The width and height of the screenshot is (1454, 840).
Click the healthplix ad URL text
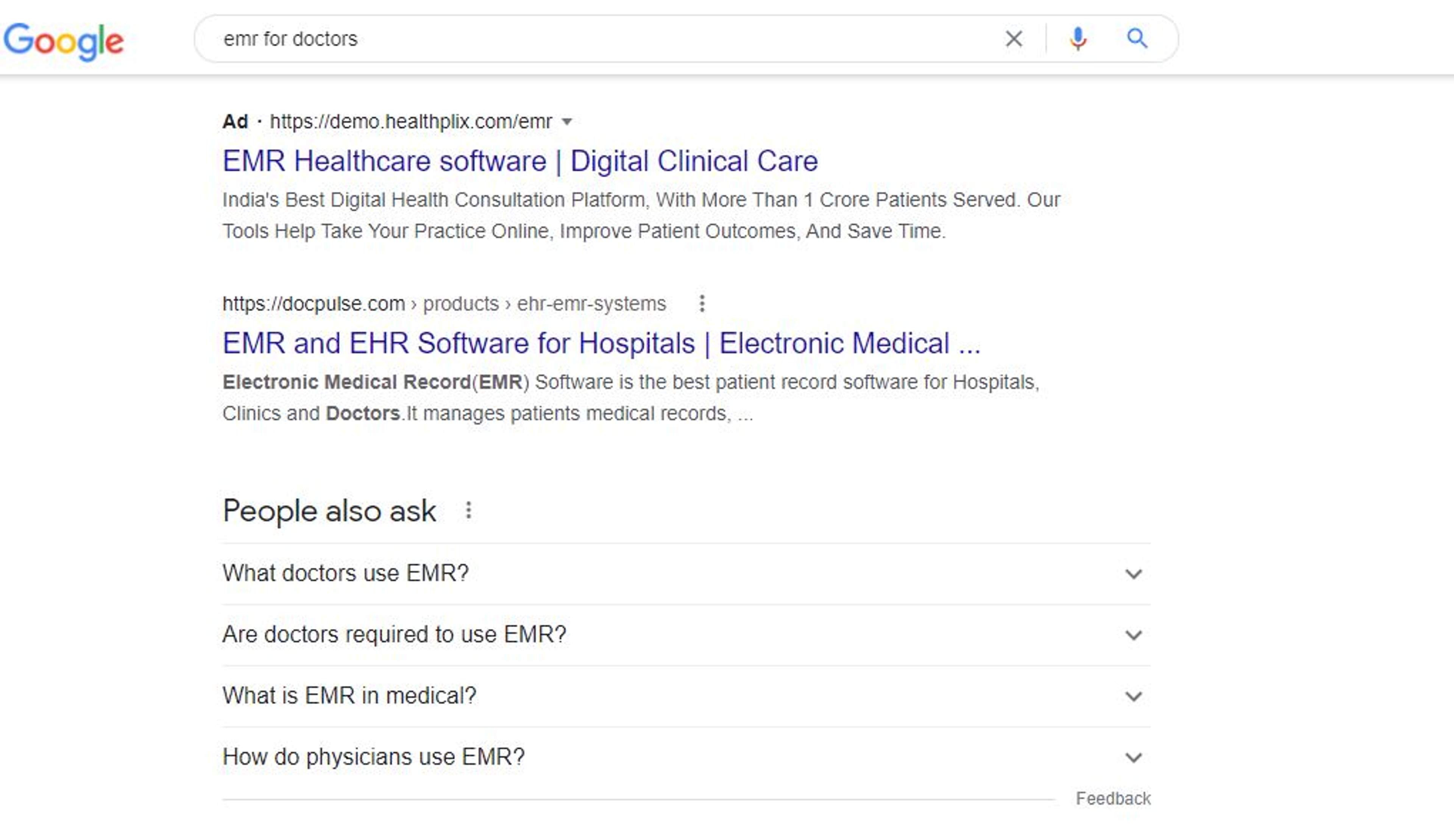[x=411, y=122]
